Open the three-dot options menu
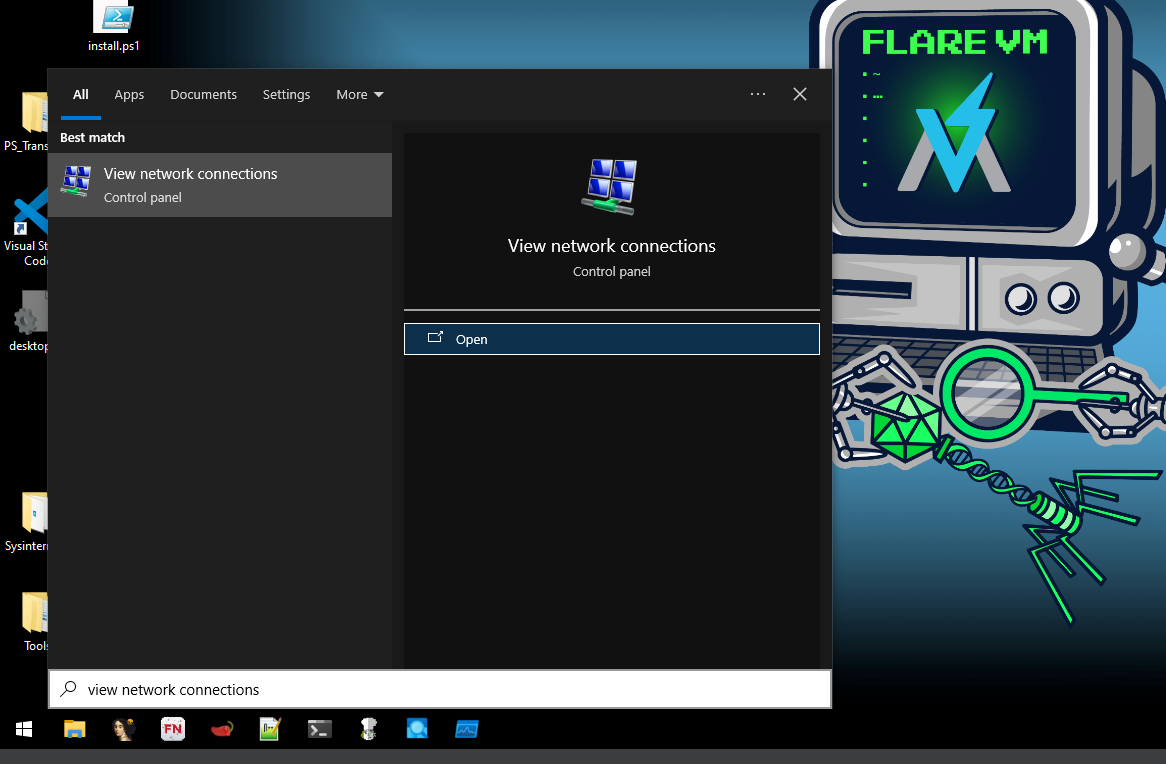This screenshot has height=764, width=1166. pyautogui.click(x=757, y=94)
